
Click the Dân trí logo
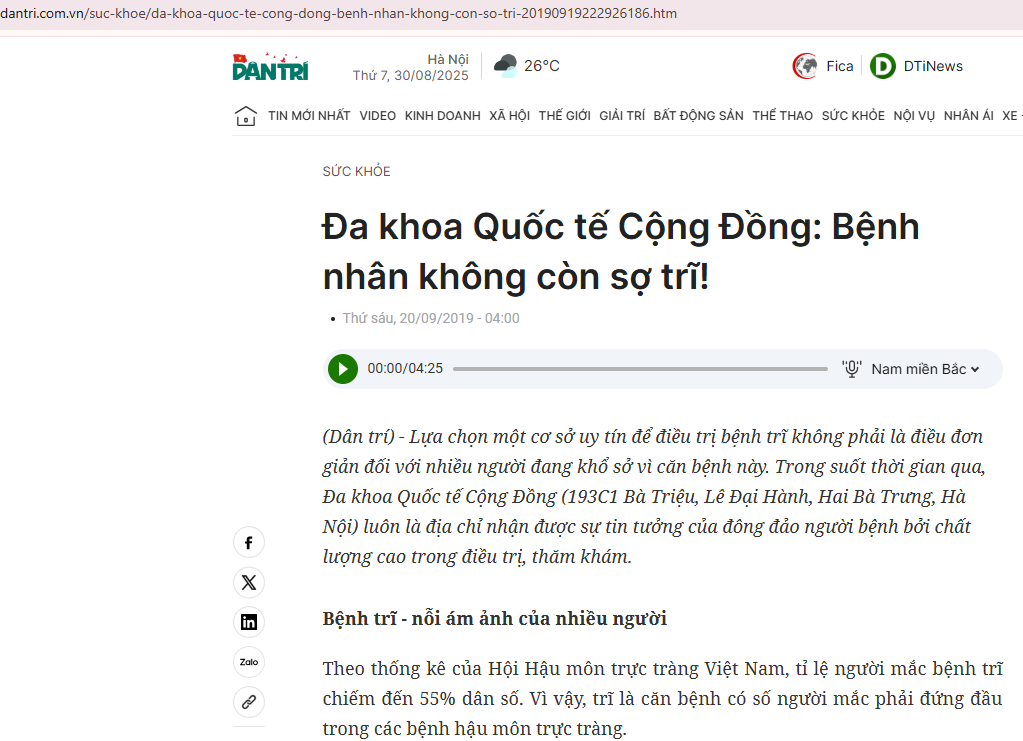click(270, 67)
